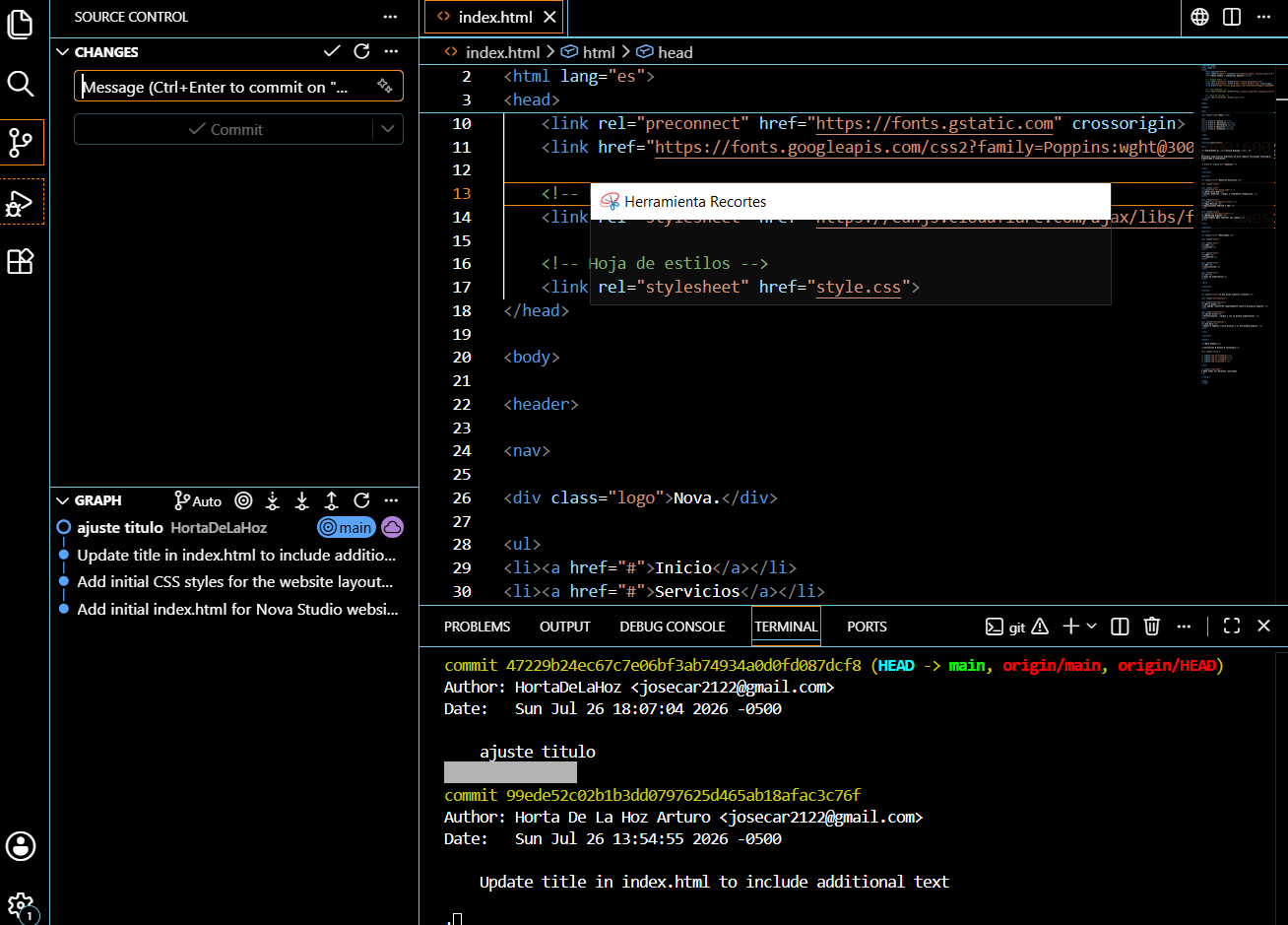
Task: Click the Generate commit message sparkle icon
Action: 385,87
